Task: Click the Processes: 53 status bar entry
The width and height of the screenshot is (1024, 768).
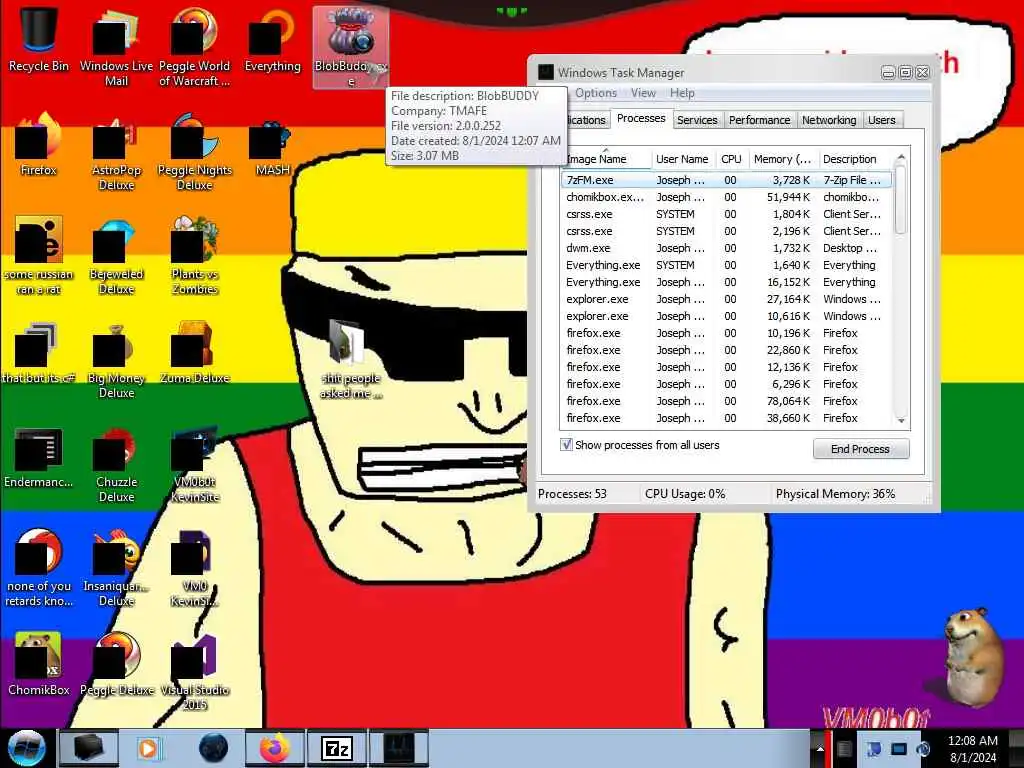Action: coord(572,494)
